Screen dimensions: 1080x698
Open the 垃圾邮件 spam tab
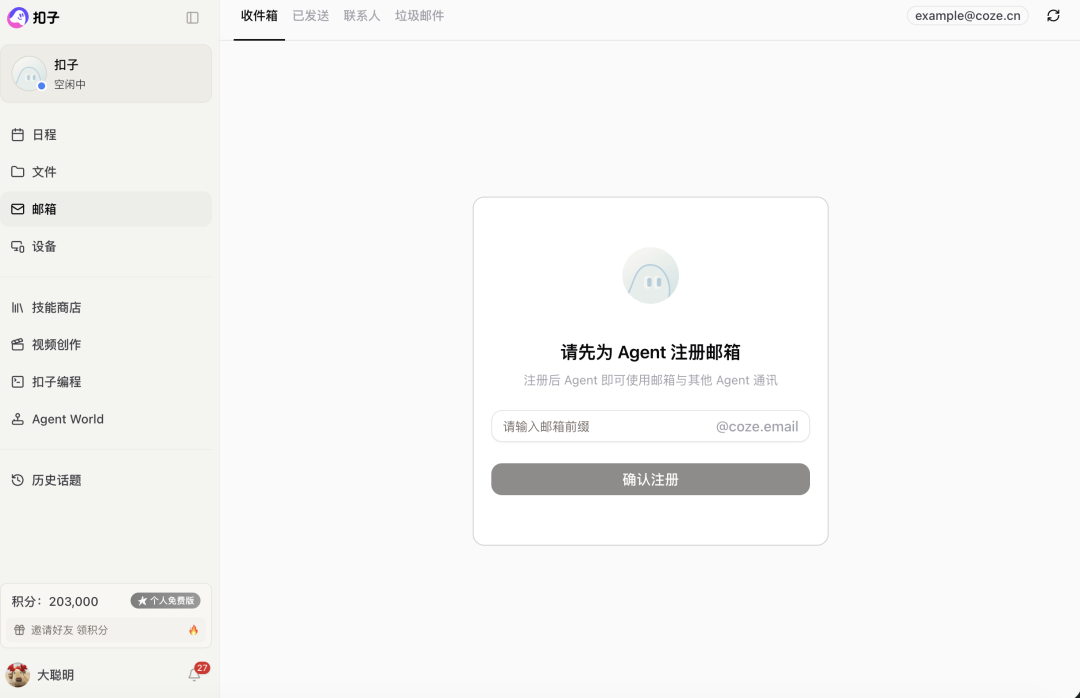point(420,16)
